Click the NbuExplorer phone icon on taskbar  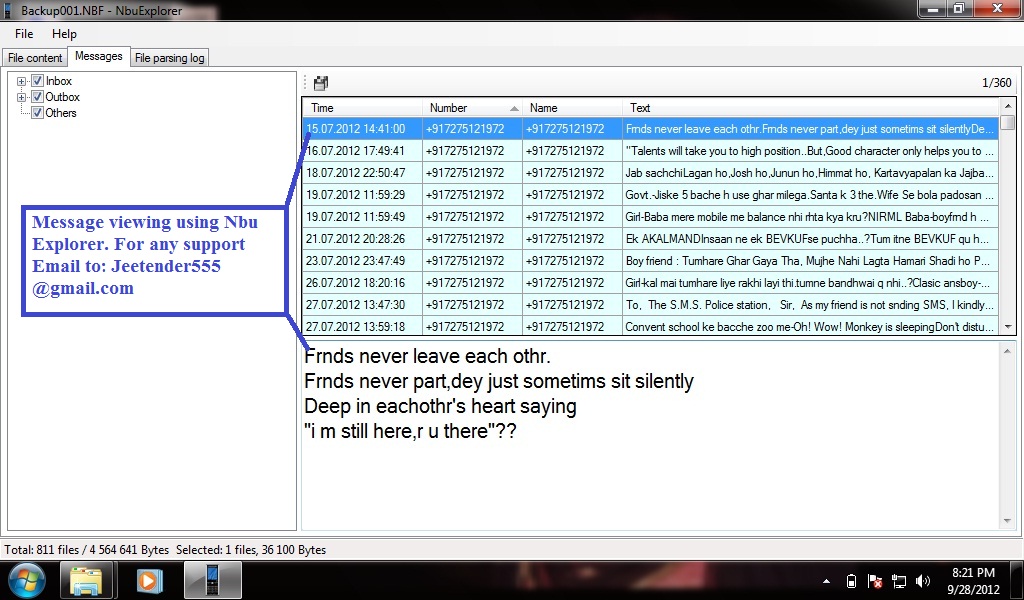213,580
